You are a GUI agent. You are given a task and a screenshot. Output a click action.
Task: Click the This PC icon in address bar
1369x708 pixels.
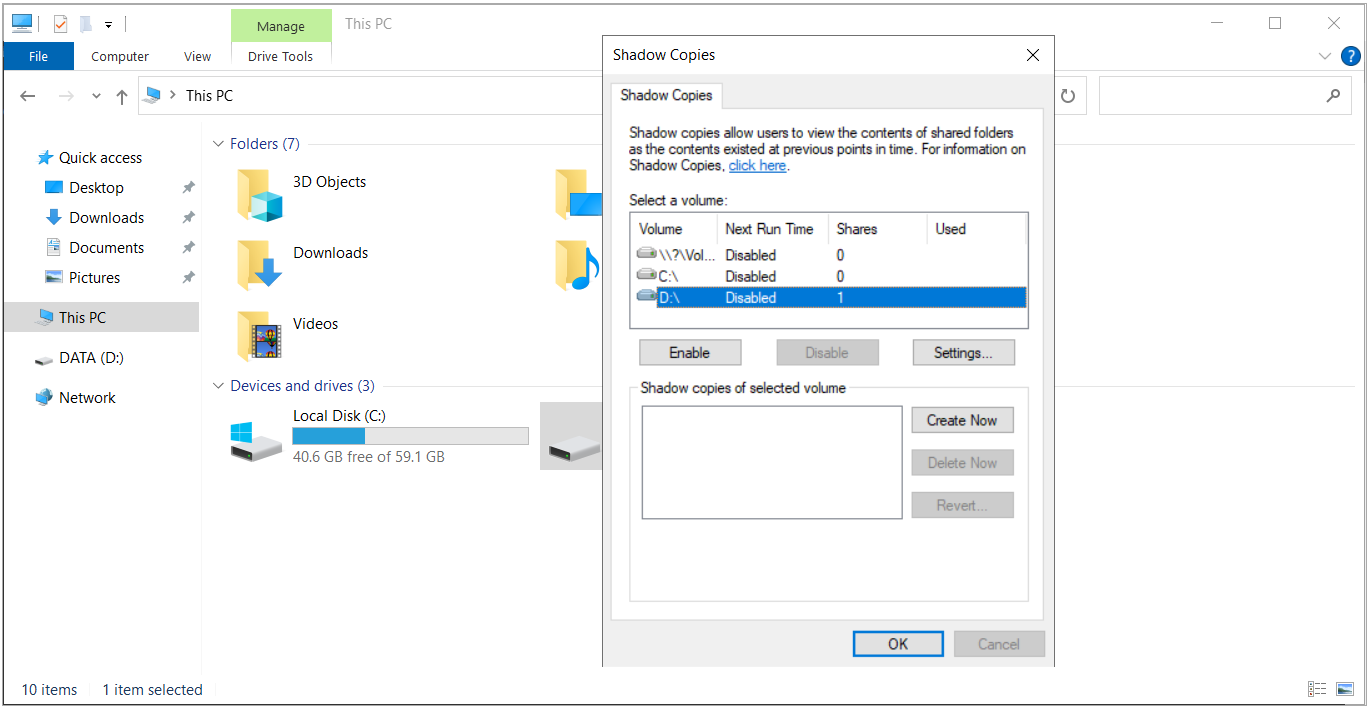(x=152, y=96)
